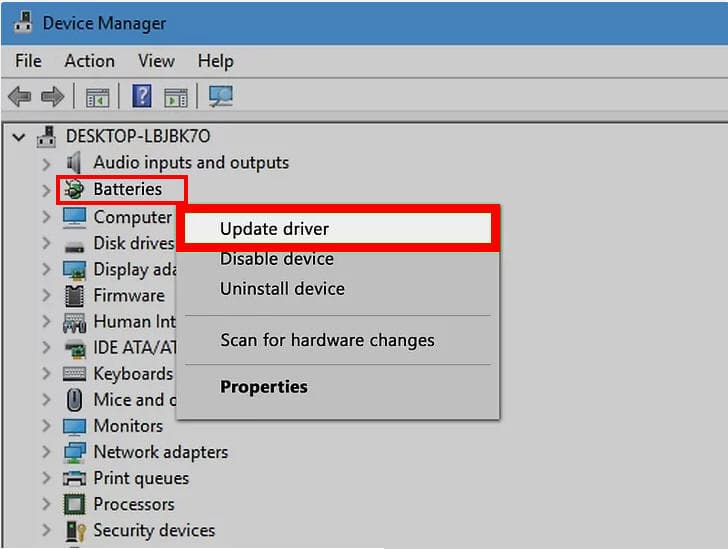Open Help via the blue question mark icon

(142, 97)
